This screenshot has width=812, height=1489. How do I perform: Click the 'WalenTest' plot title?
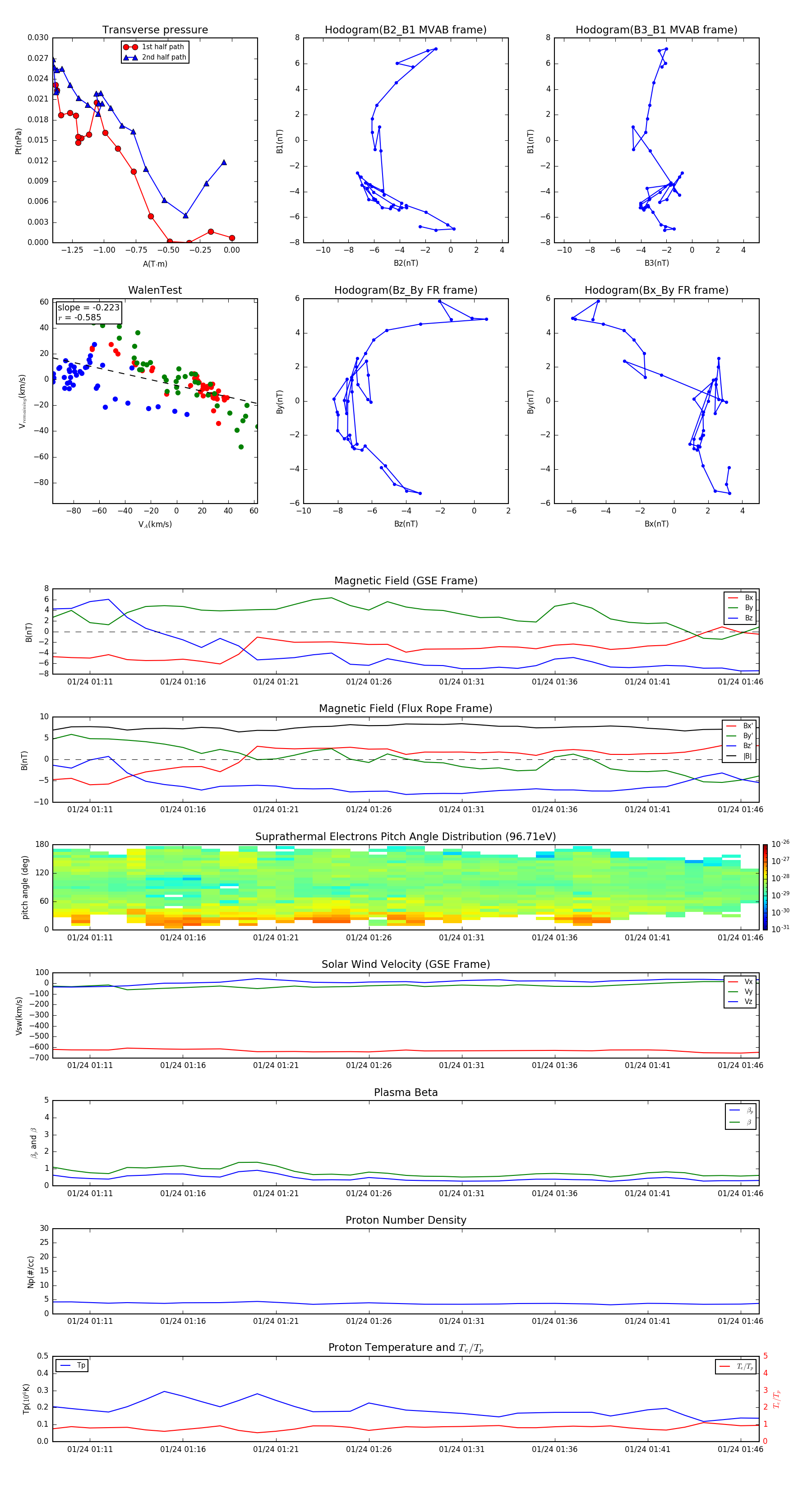155,290
